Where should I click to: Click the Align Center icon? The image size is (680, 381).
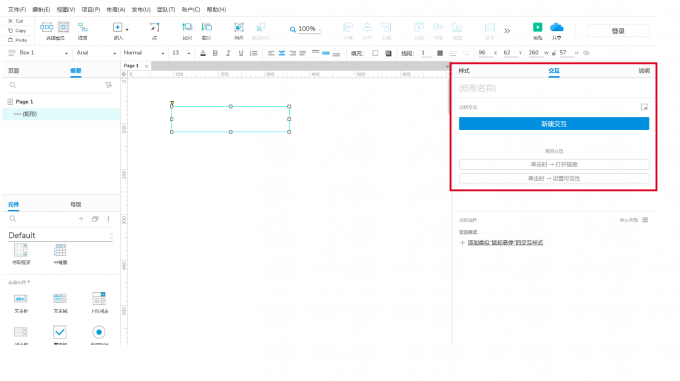coord(367,27)
